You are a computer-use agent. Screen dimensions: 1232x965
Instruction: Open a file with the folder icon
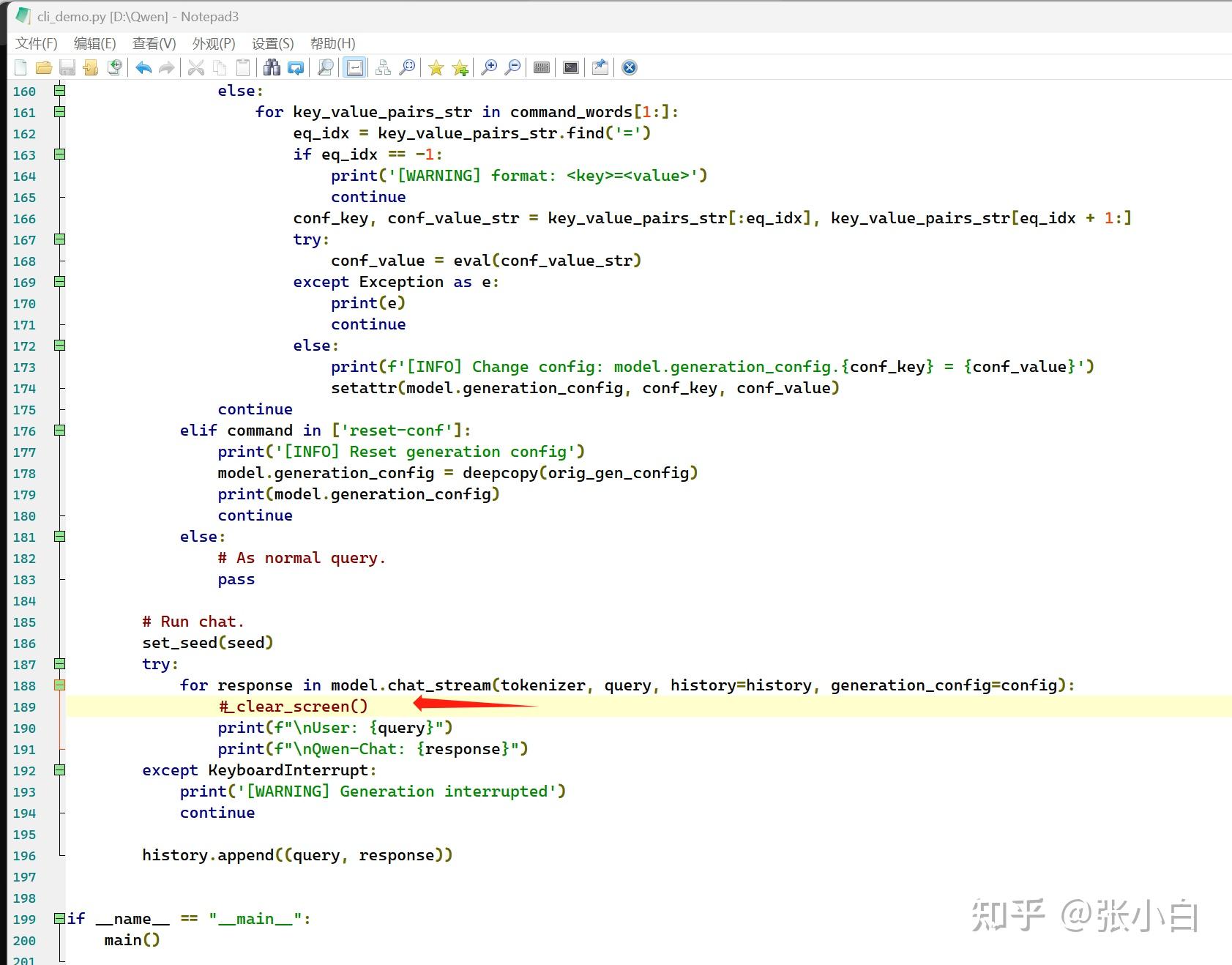click(x=44, y=67)
